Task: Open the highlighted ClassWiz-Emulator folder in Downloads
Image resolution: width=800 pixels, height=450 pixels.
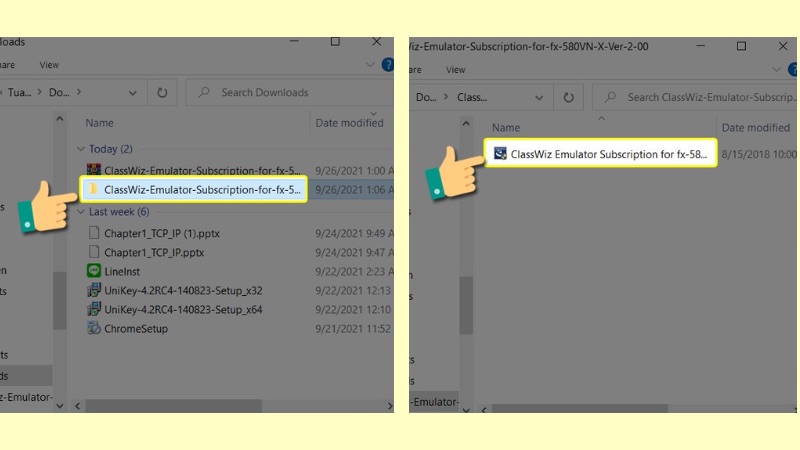Action: coord(194,189)
